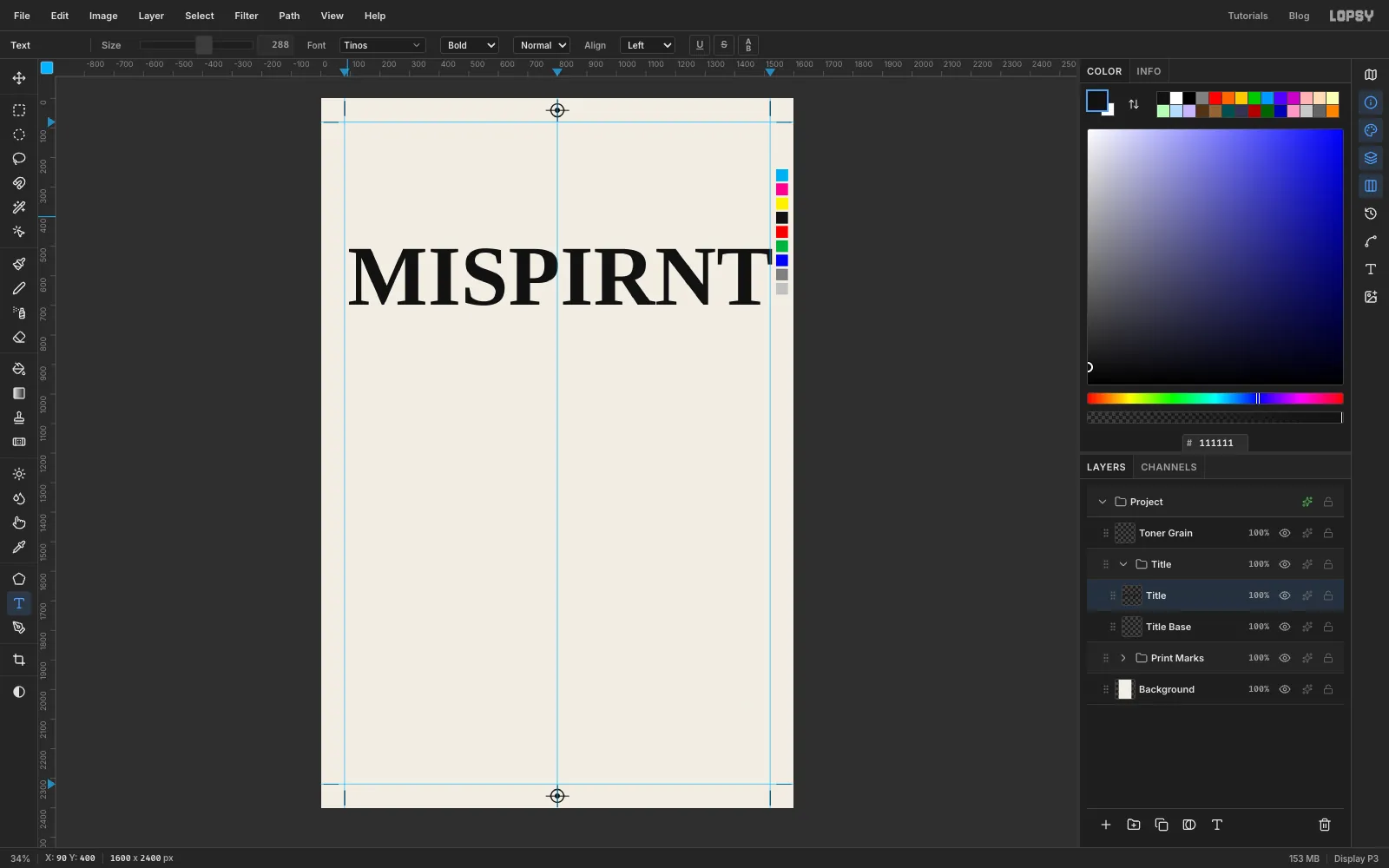Collapse the Project group
The image size is (1389, 868).
[1103, 502]
